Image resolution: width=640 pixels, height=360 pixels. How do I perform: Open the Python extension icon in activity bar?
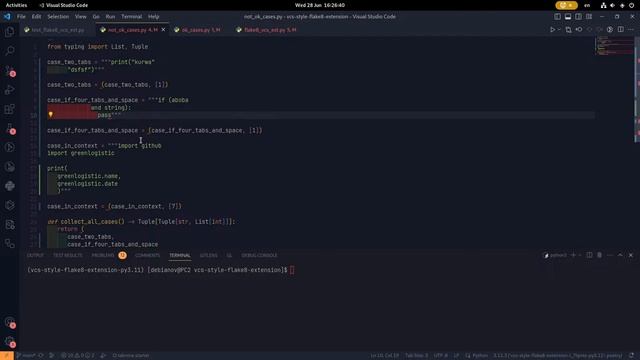pyautogui.click(x=9, y=186)
